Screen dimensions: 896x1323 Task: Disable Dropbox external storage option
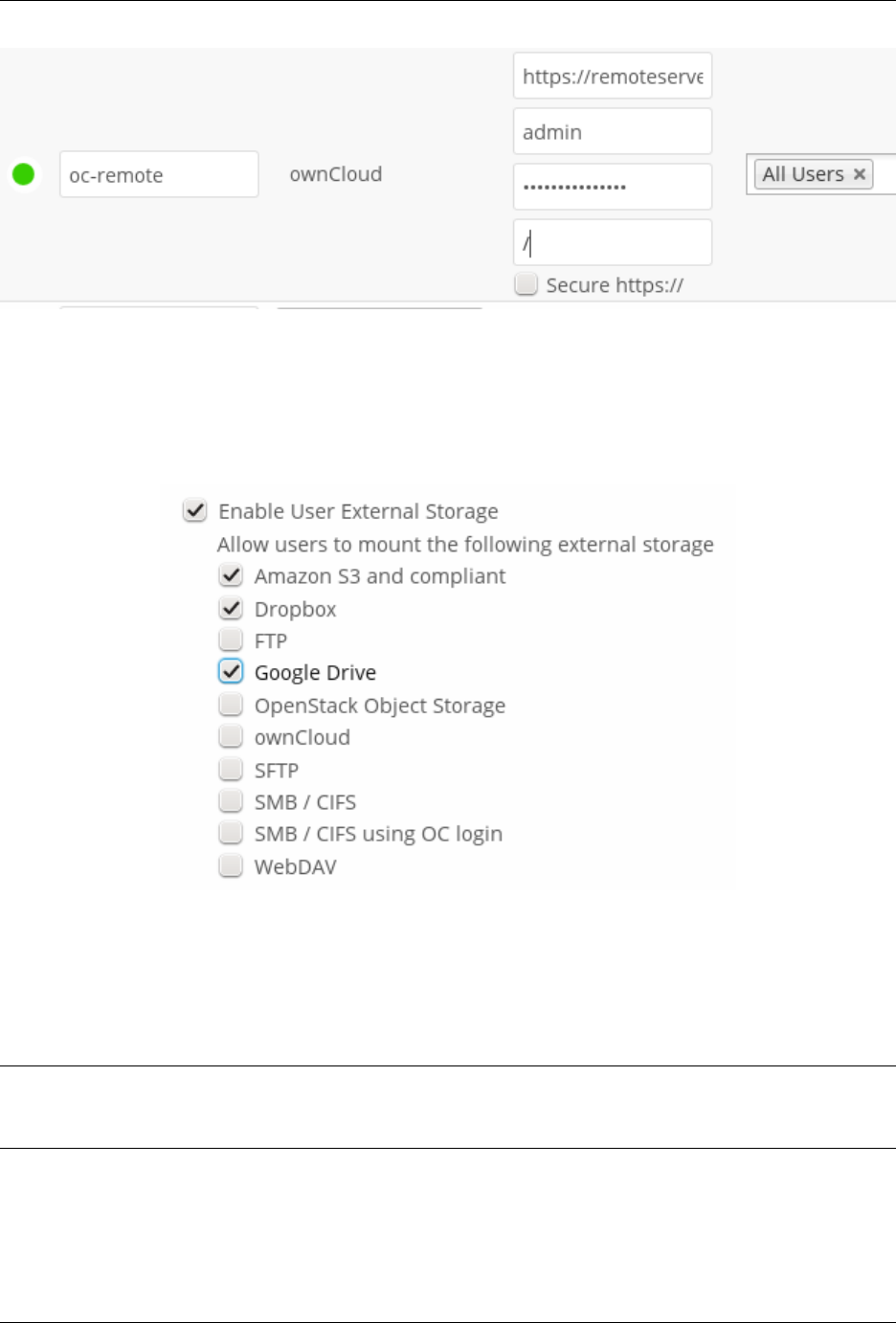(231, 608)
